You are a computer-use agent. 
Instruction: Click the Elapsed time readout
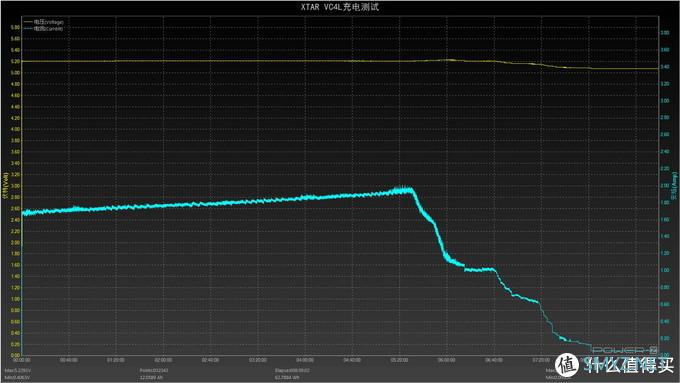click(x=292, y=371)
